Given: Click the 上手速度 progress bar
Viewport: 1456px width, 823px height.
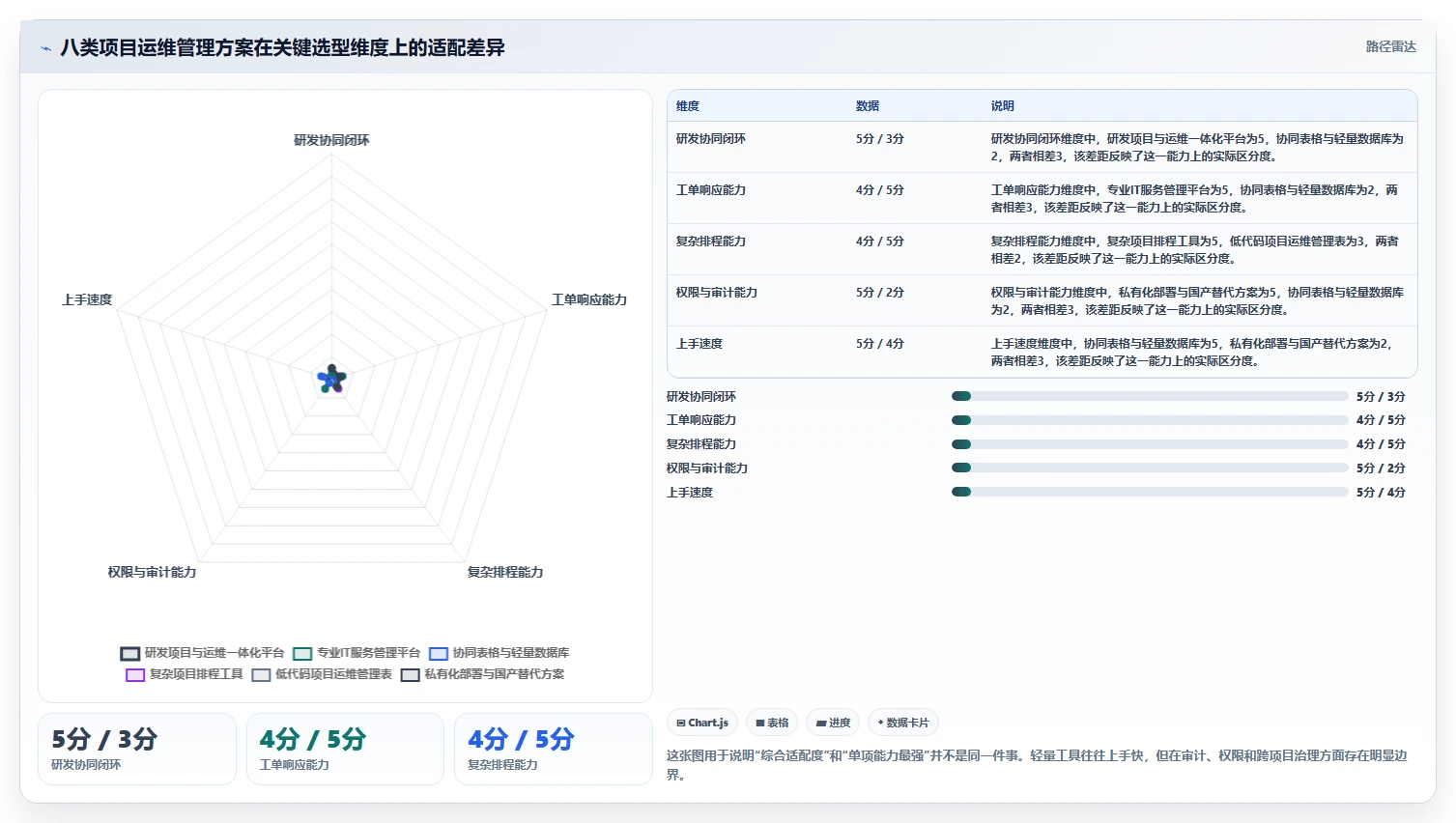Looking at the screenshot, I should (x=1150, y=492).
